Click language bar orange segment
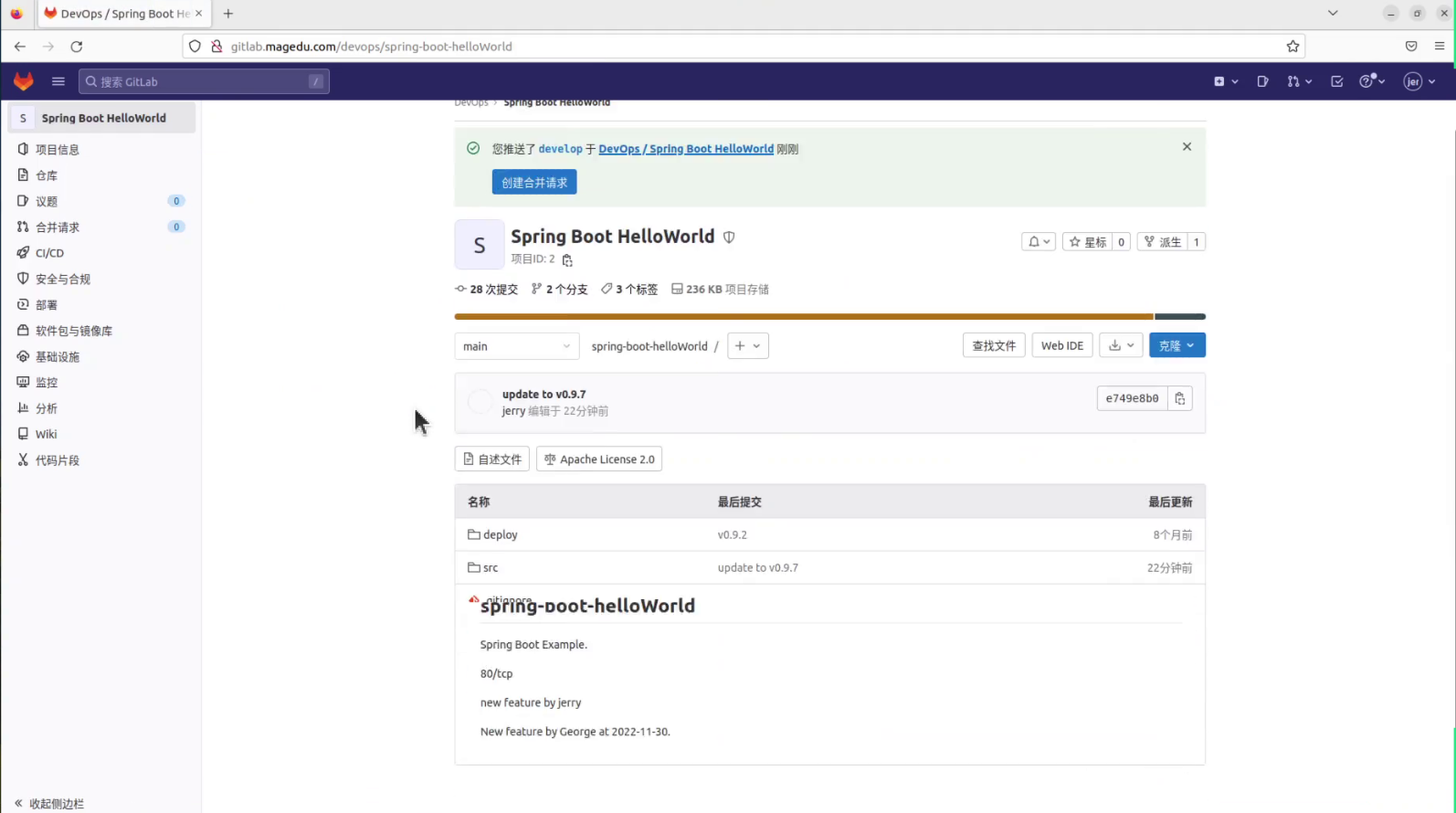This screenshot has height=813, width=1456. [804, 317]
